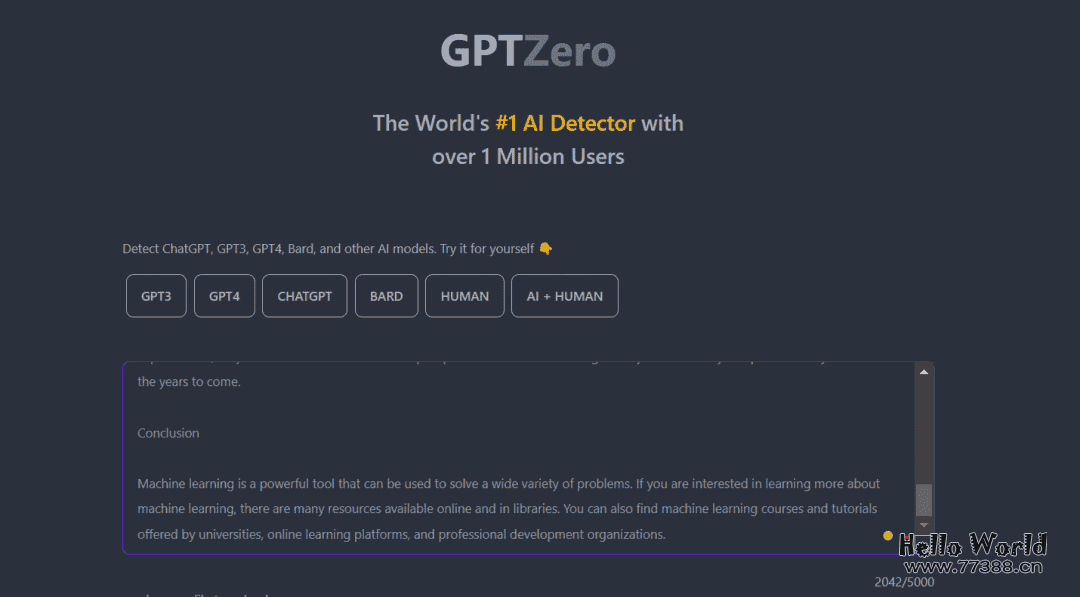The height and width of the screenshot is (597, 1080).
Task: Click the 2042/5000 character counter
Action: [x=904, y=582]
